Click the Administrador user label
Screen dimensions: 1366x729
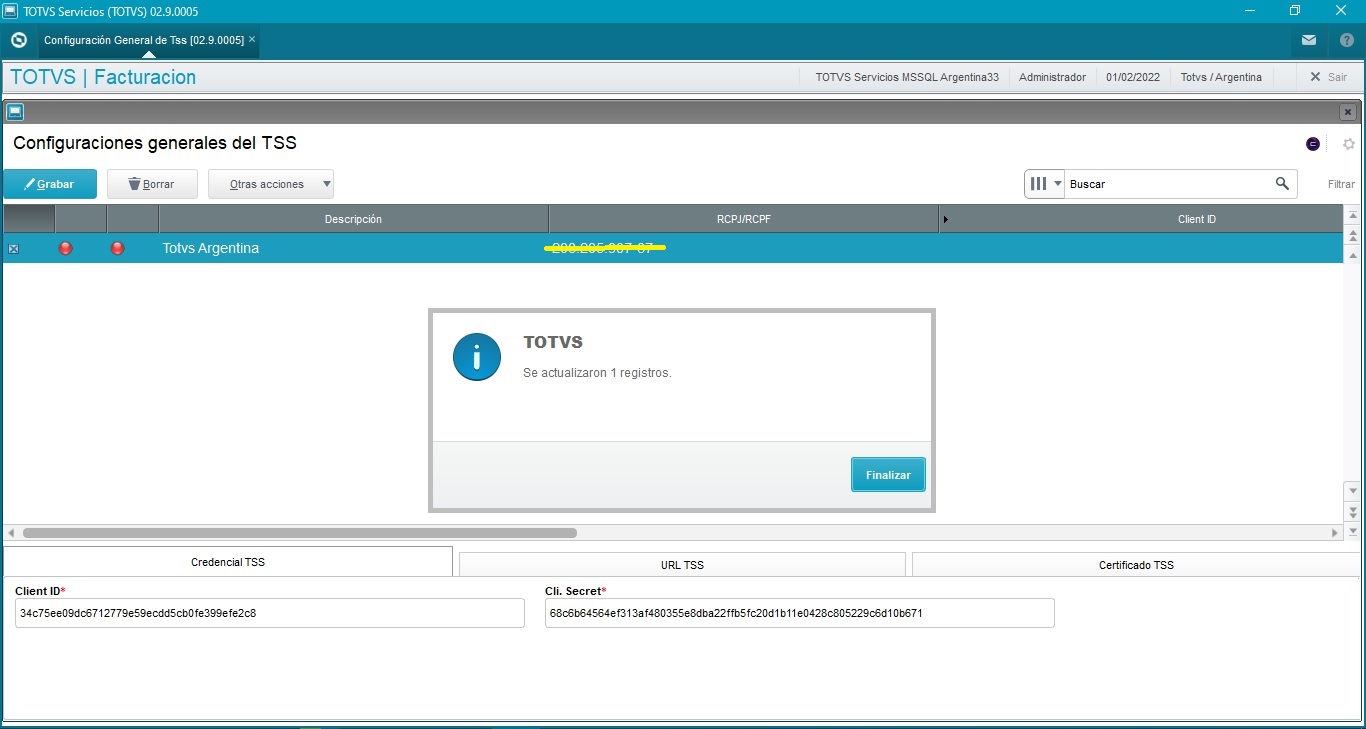tap(1052, 77)
